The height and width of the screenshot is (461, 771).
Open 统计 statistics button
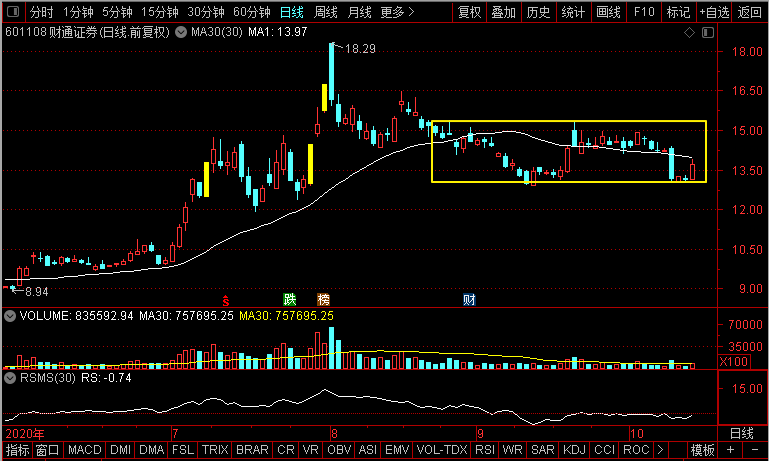click(573, 12)
